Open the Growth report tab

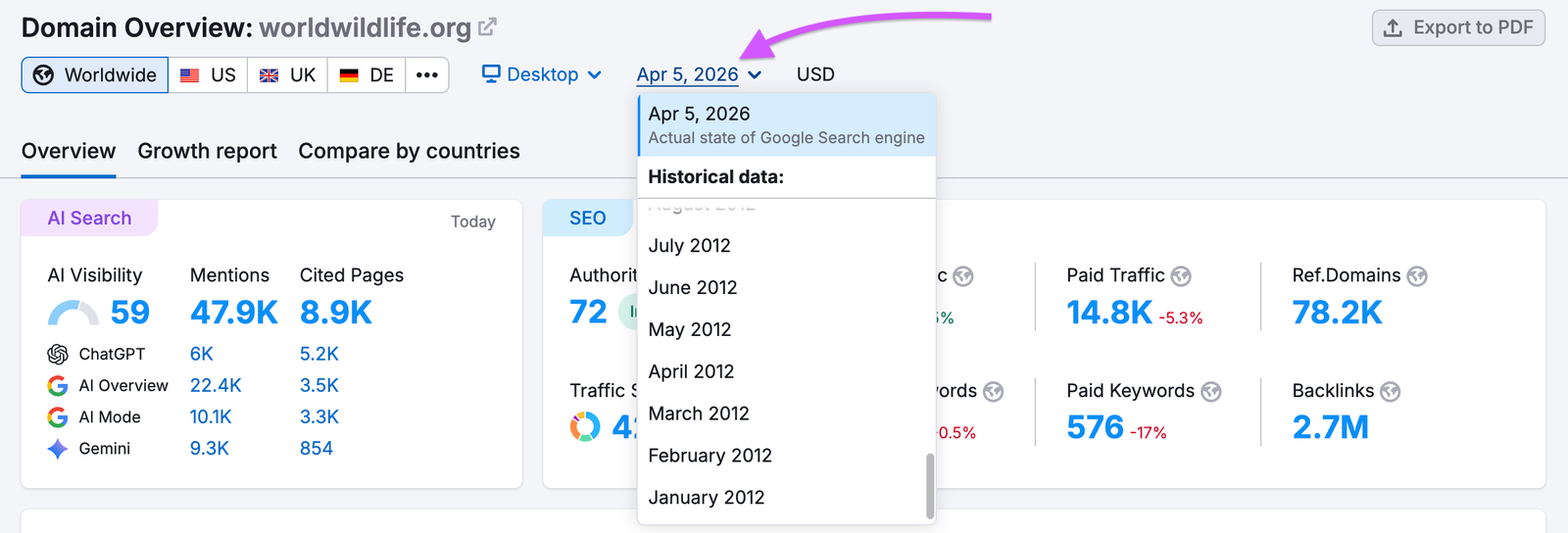coord(207,151)
